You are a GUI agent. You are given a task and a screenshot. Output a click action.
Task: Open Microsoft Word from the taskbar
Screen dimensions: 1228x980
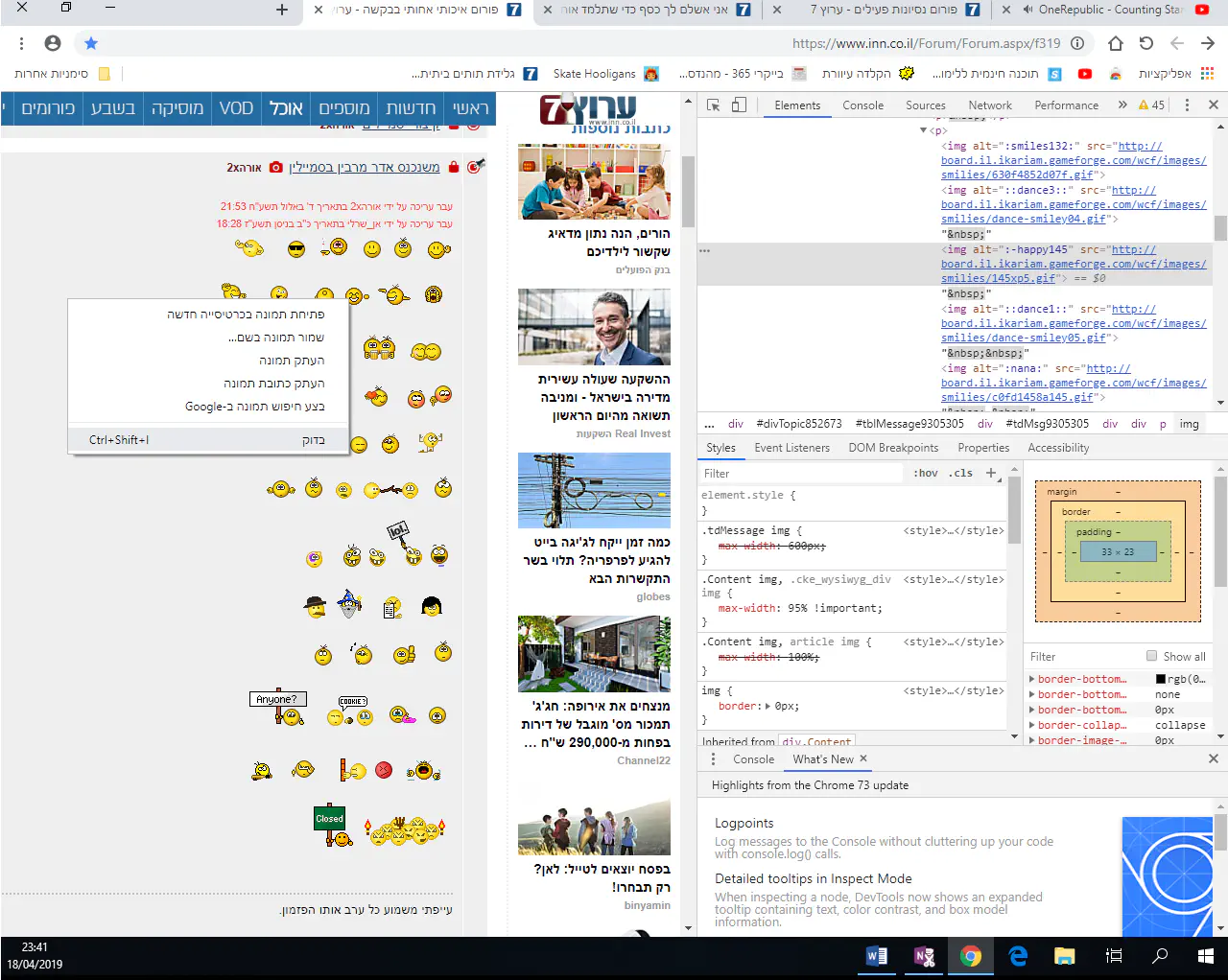click(x=876, y=956)
